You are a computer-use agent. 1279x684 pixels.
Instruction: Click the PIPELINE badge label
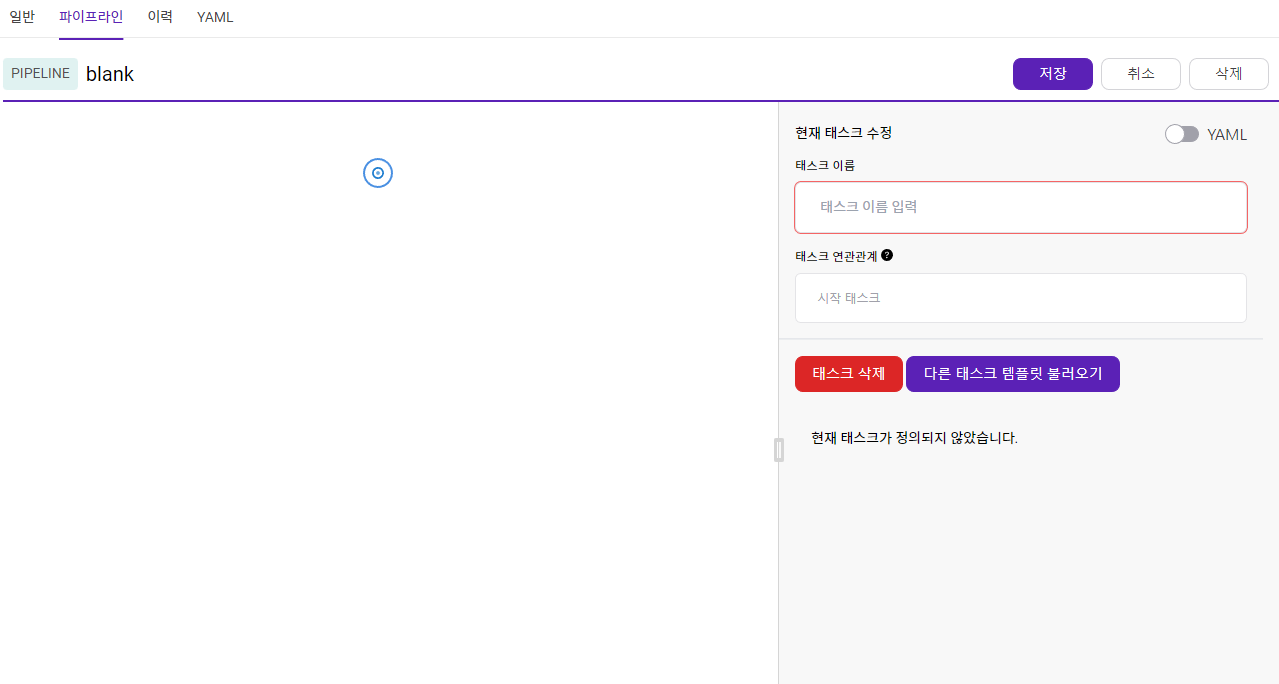pyautogui.click(x=41, y=74)
